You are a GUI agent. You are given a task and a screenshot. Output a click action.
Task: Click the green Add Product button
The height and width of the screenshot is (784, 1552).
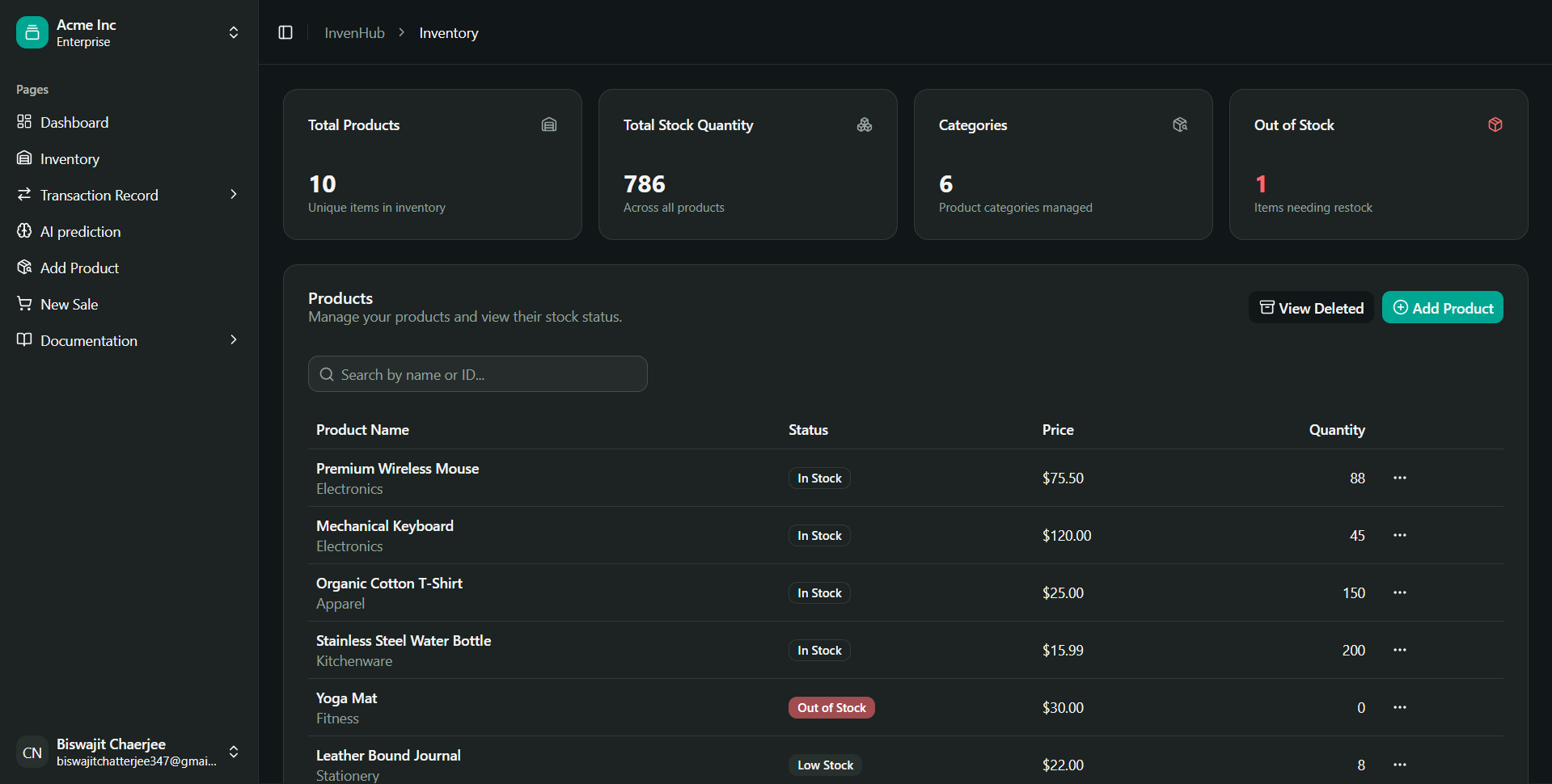[x=1442, y=308]
